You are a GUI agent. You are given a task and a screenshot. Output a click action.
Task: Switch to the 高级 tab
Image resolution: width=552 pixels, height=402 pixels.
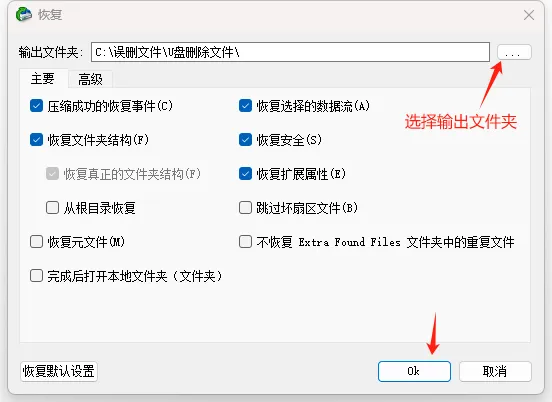90,79
